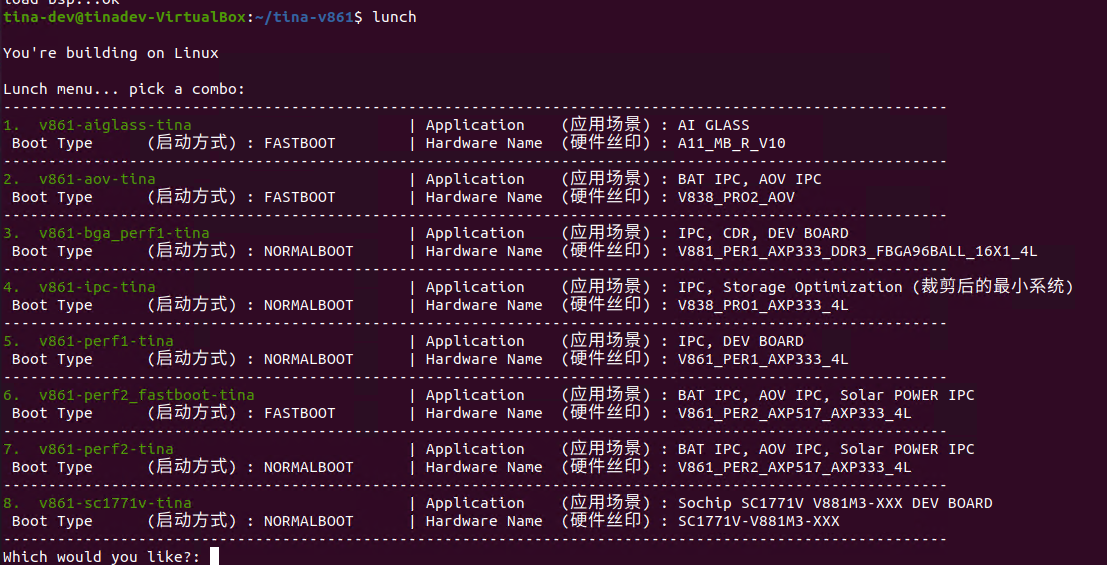The image size is (1107, 565).
Task: Click the tina-dev@tinadev-VirtualBox prompt username
Action: tap(116, 17)
